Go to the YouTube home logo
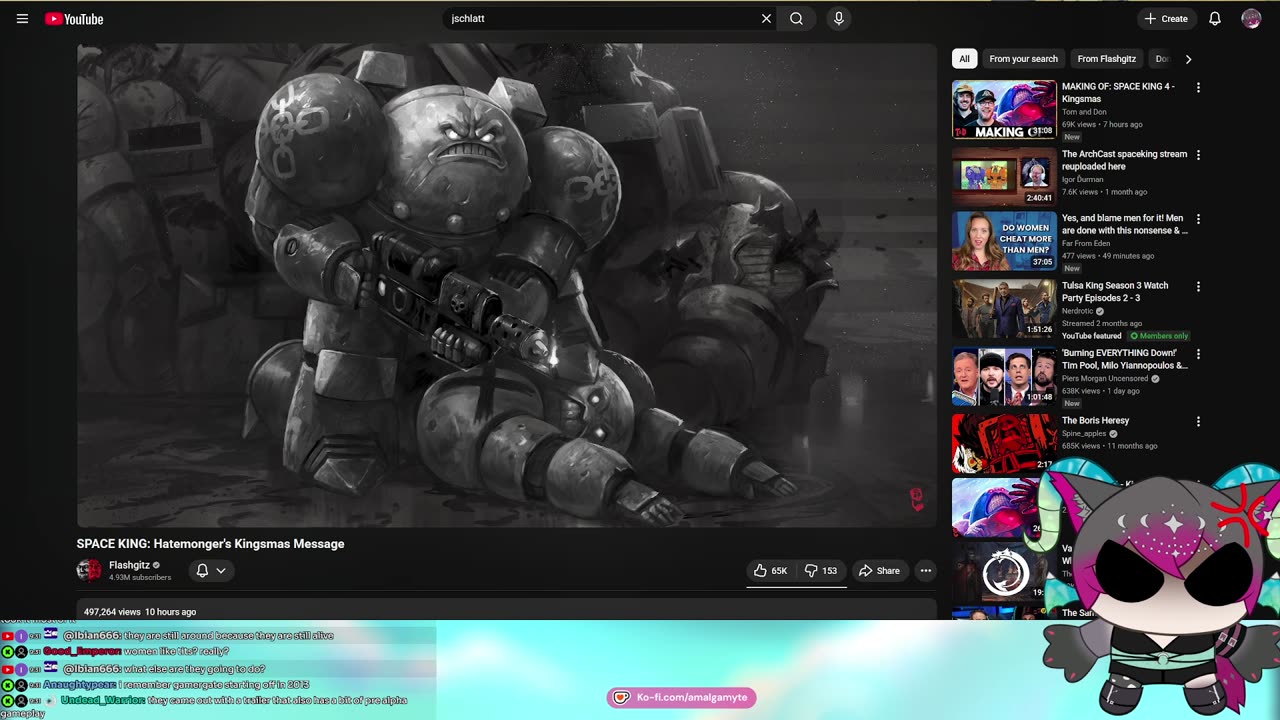The width and height of the screenshot is (1280, 720). pos(74,19)
